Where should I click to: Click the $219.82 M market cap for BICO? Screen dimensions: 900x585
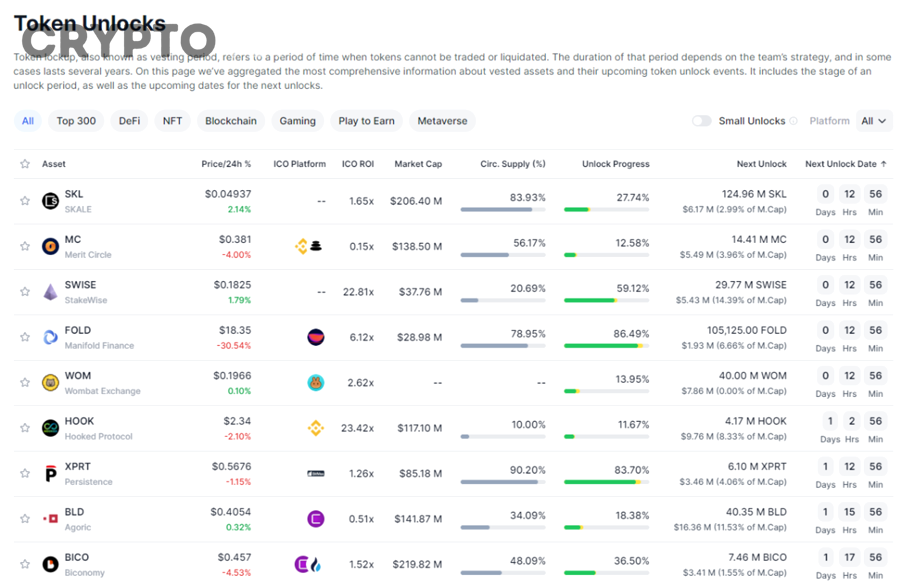click(417, 564)
